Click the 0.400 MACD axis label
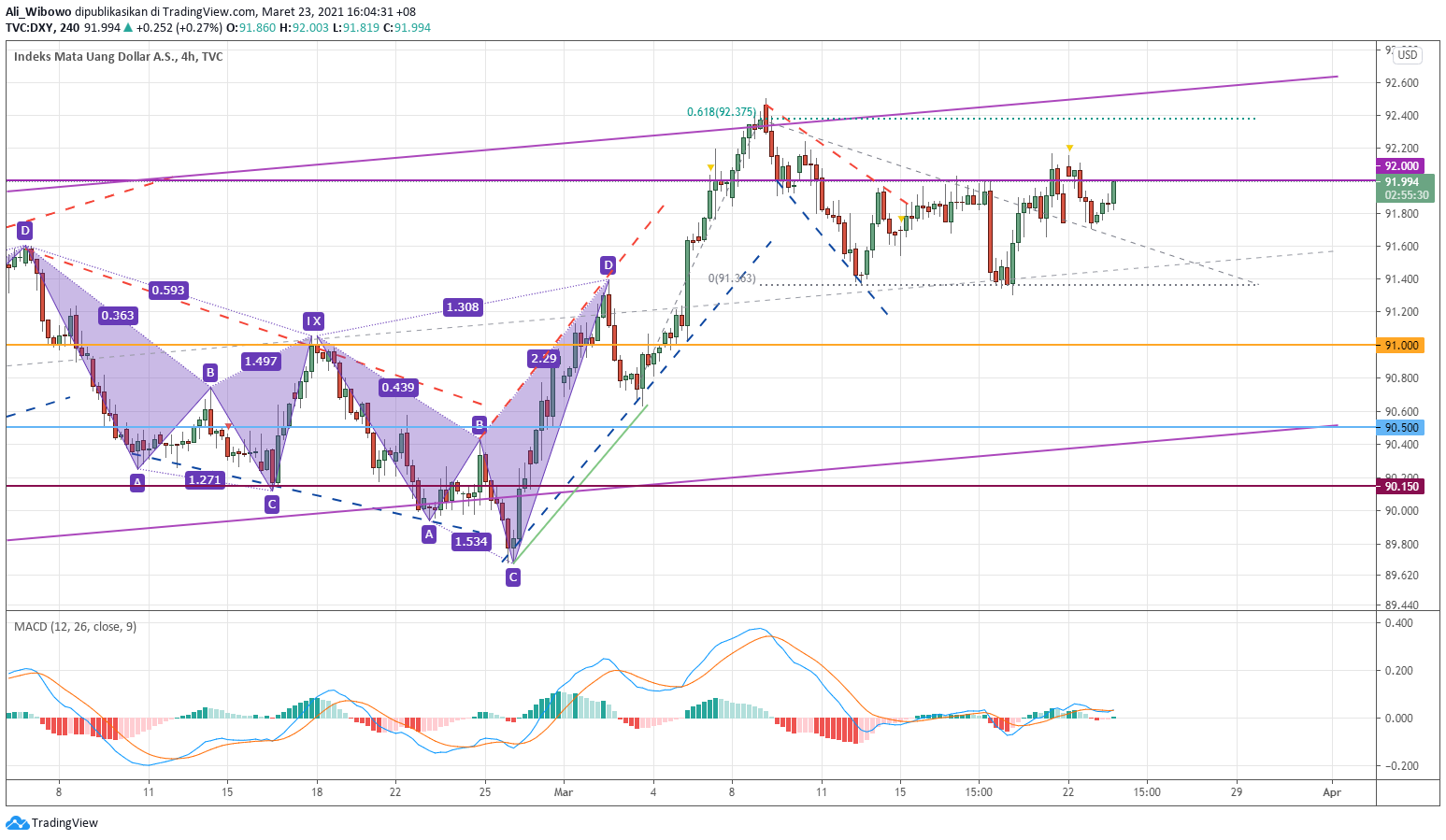 point(1399,623)
